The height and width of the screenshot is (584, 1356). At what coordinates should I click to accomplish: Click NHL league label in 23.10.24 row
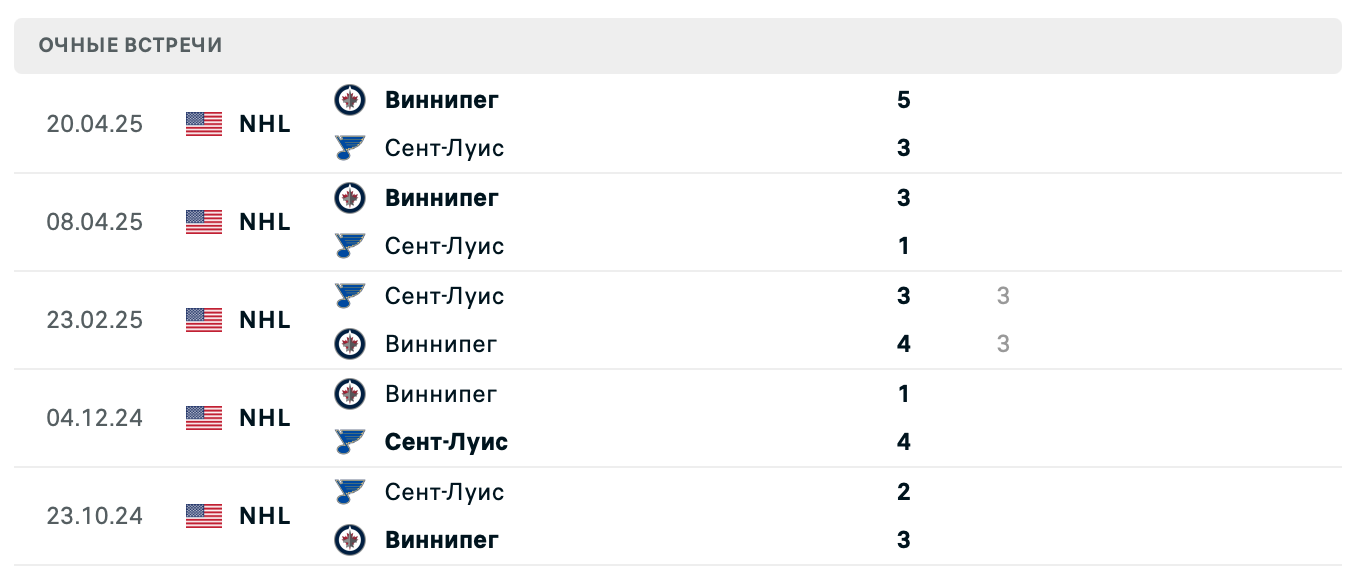click(x=265, y=516)
